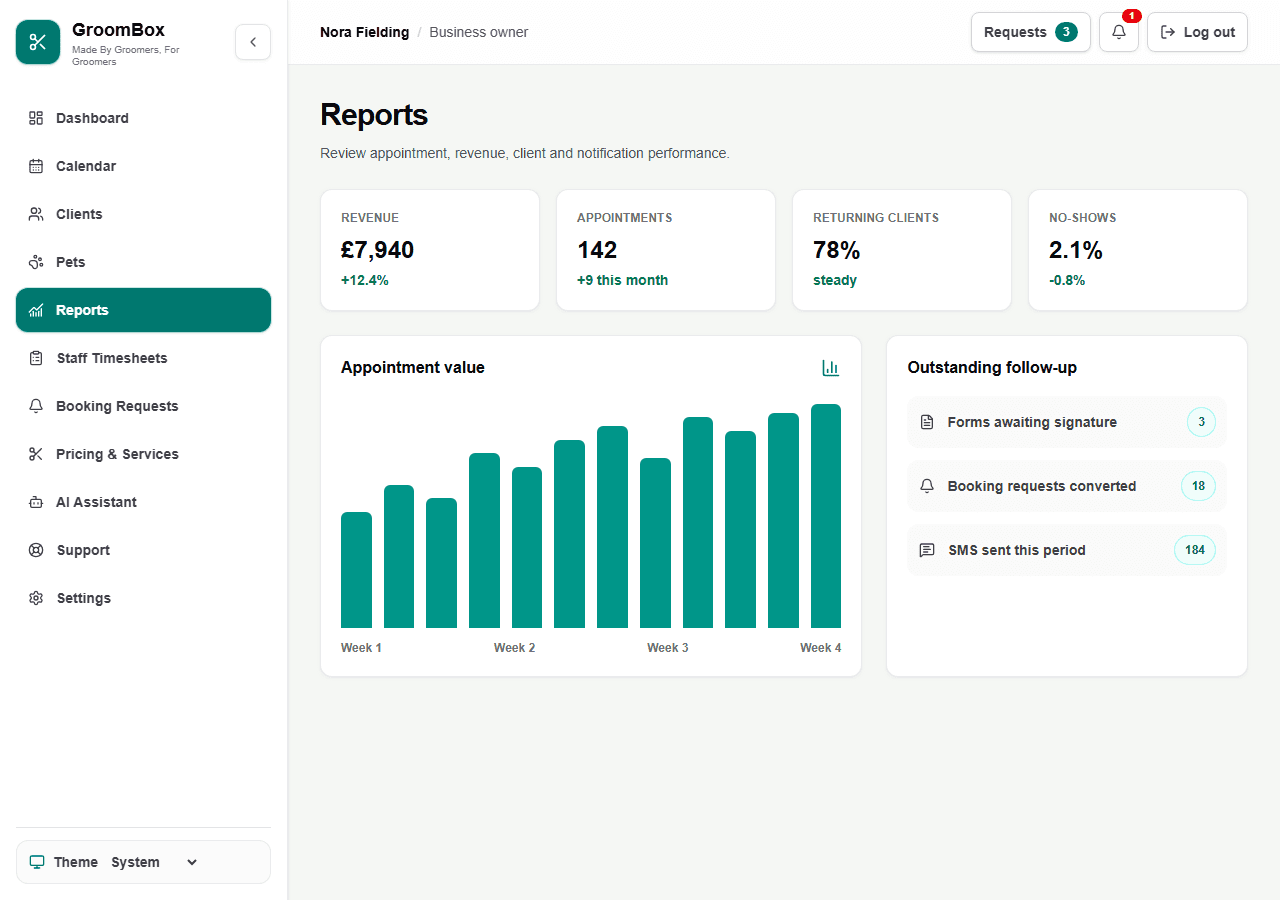Open SMS sent this period row
Viewport: 1280px width, 900px height.
coord(1067,550)
